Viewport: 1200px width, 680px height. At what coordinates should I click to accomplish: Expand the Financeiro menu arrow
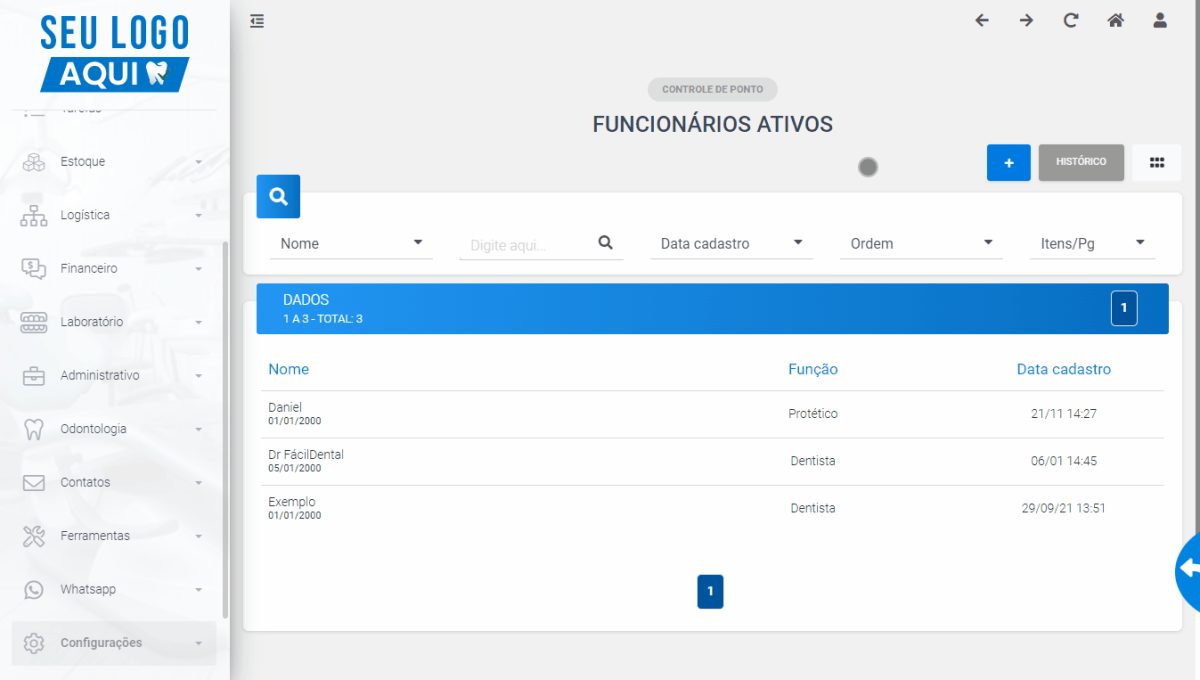click(x=198, y=269)
